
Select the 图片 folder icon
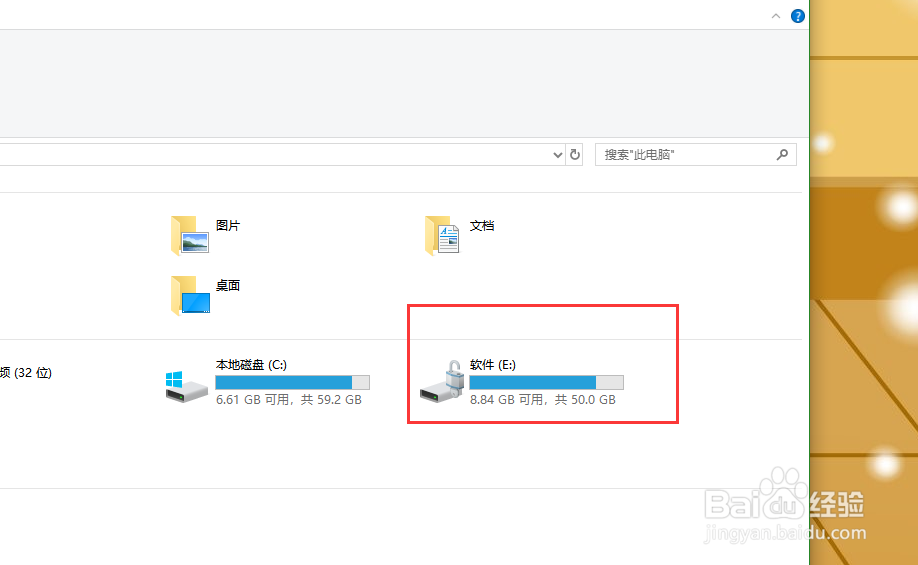point(189,235)
